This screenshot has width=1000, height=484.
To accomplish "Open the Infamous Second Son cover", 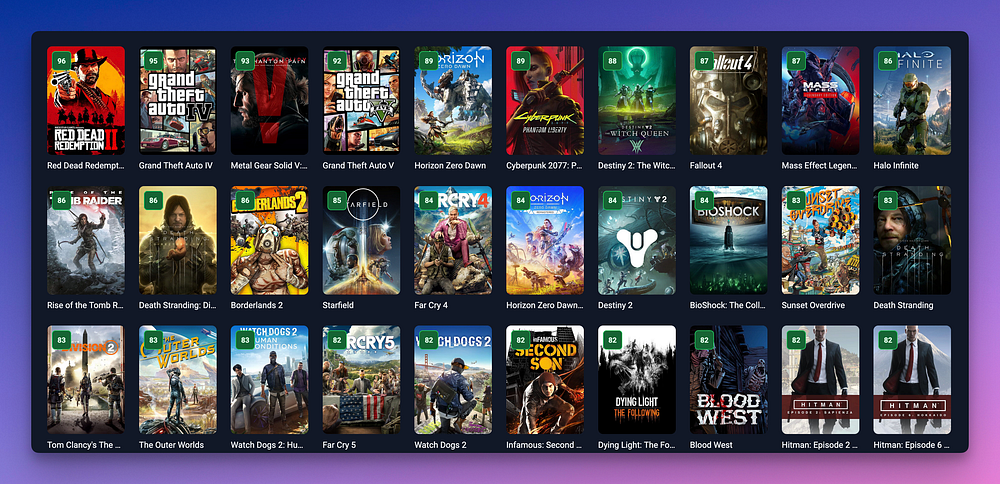I will click(545, 380).
